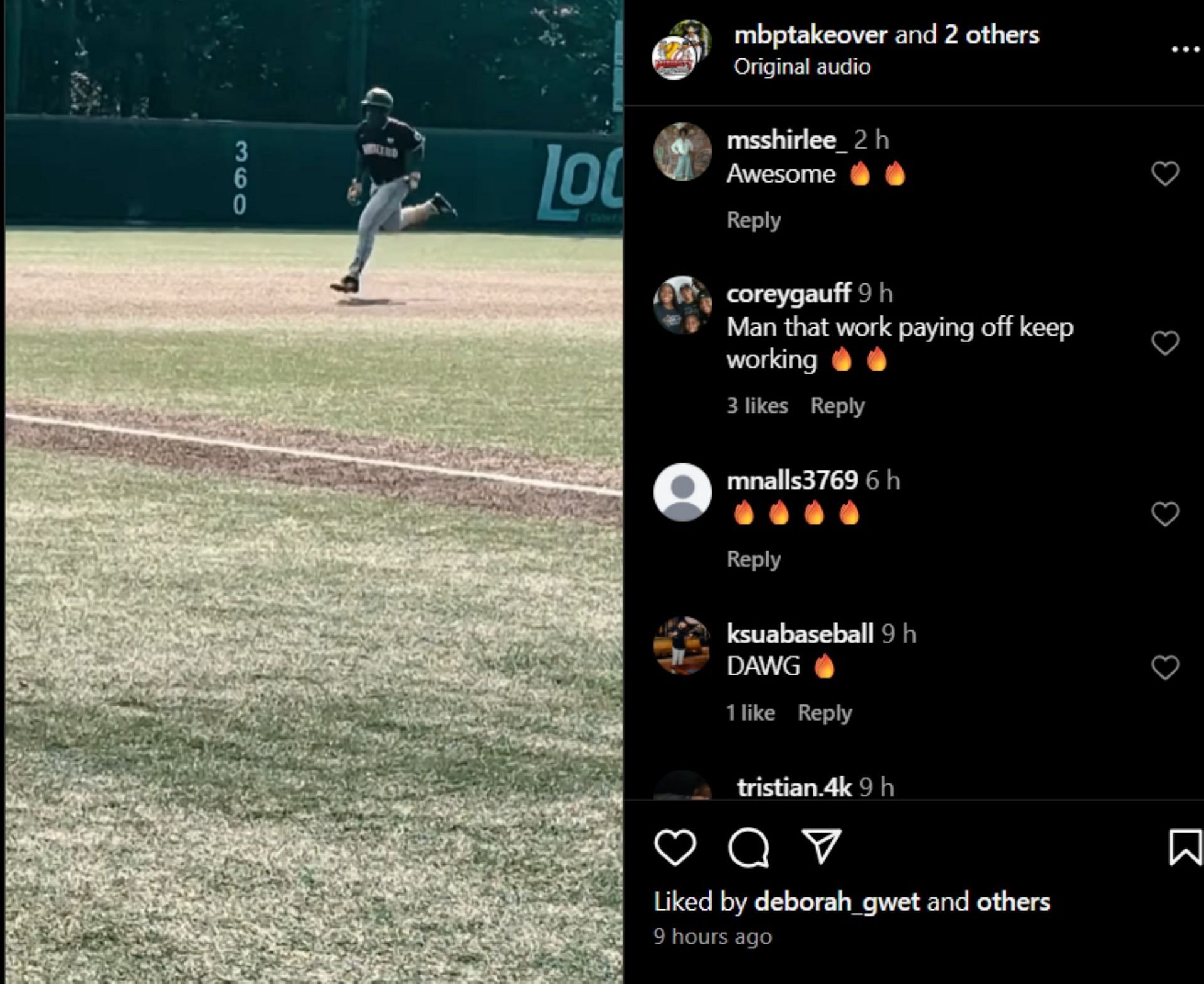This screenshot has width=1204, height=984.
Task: Heart the DAWG comment by ksuabaseball
Action: (1165, 667)
